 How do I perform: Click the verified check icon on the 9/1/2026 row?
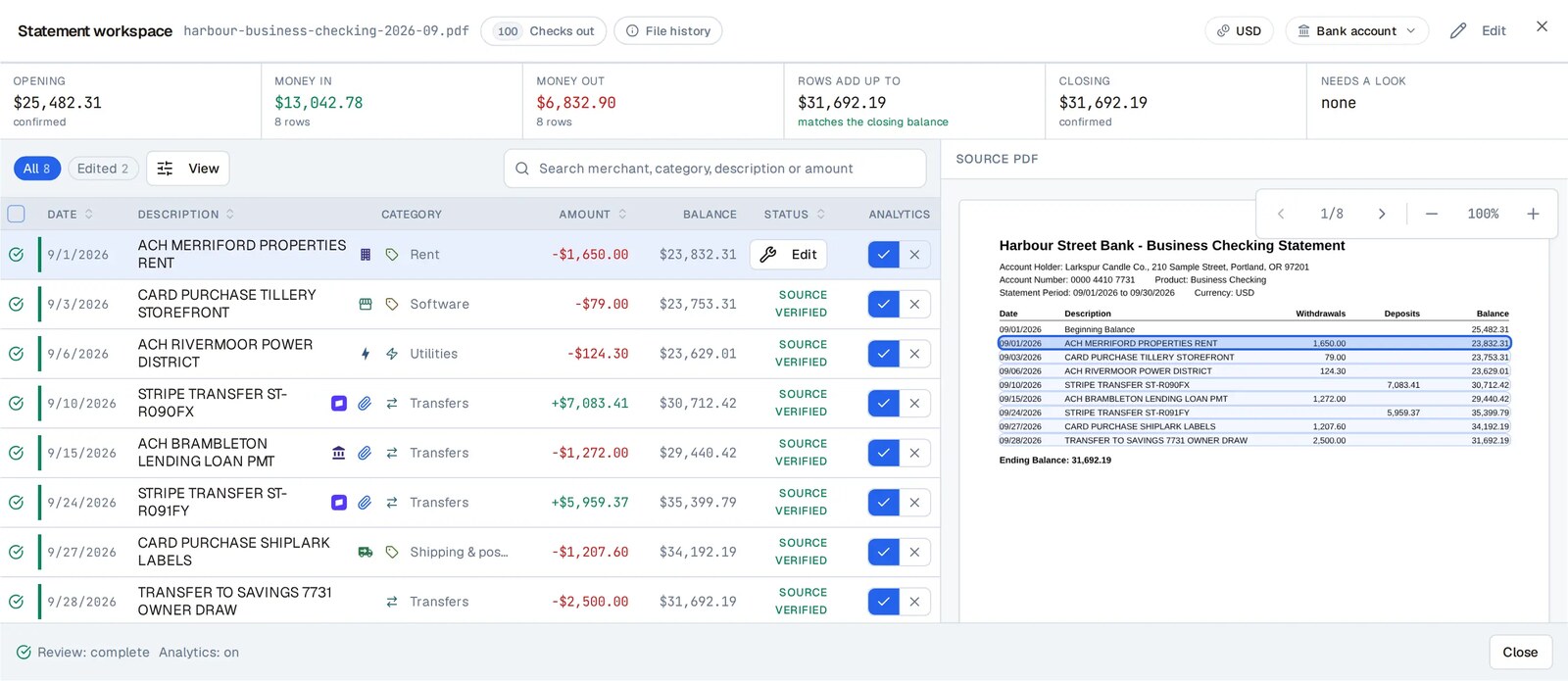pyautogui.click(x=17, y=255)
